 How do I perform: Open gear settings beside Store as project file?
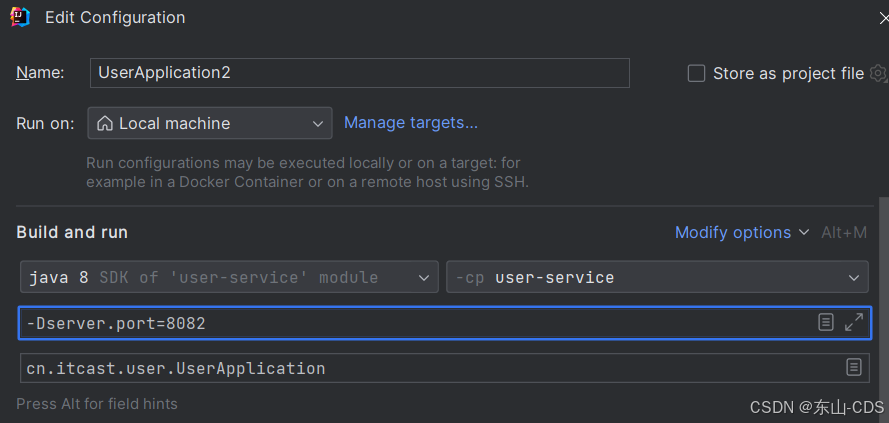(x=878, y=73)
